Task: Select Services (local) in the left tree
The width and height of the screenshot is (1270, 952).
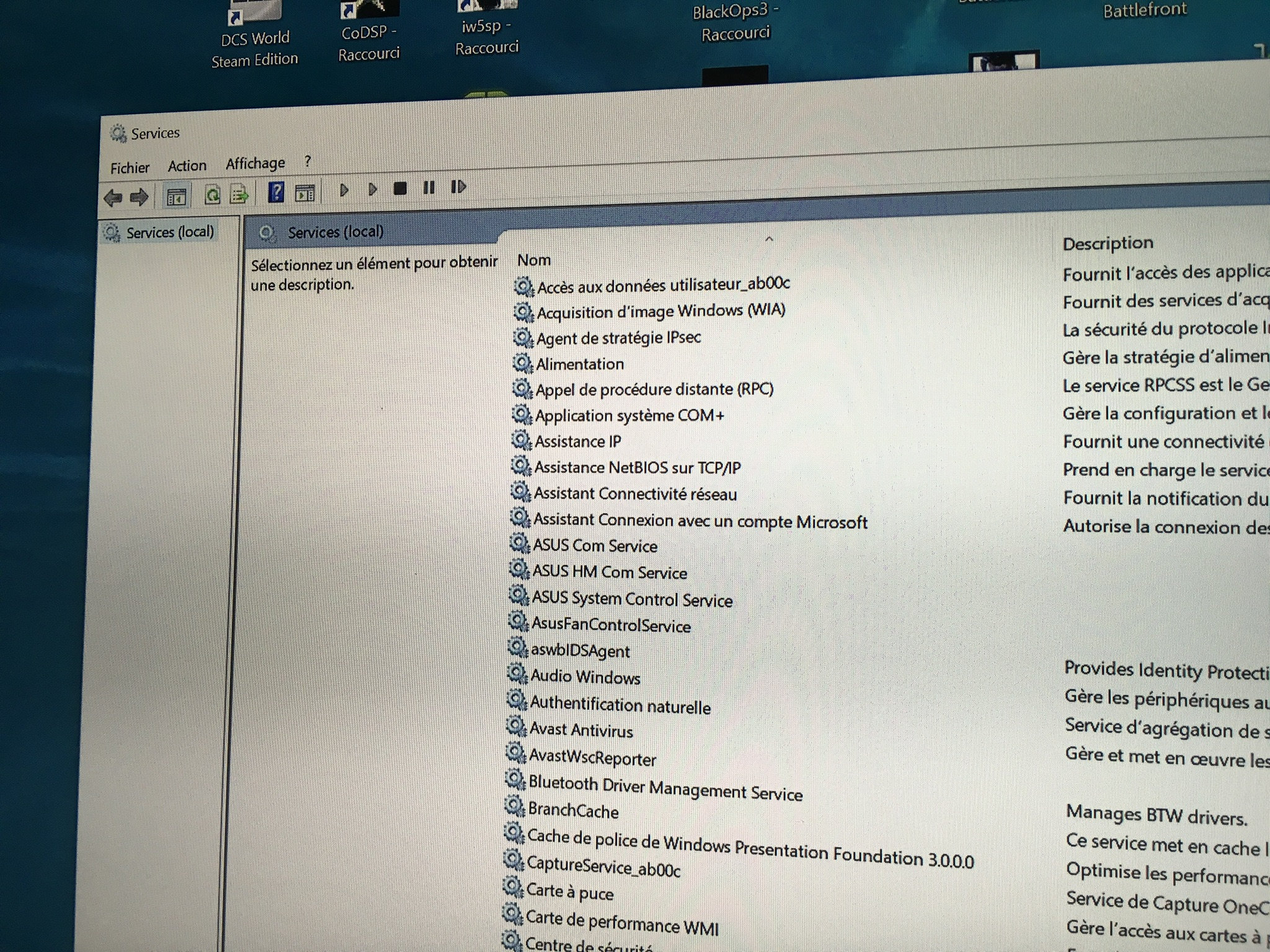Action: [160, 232]
